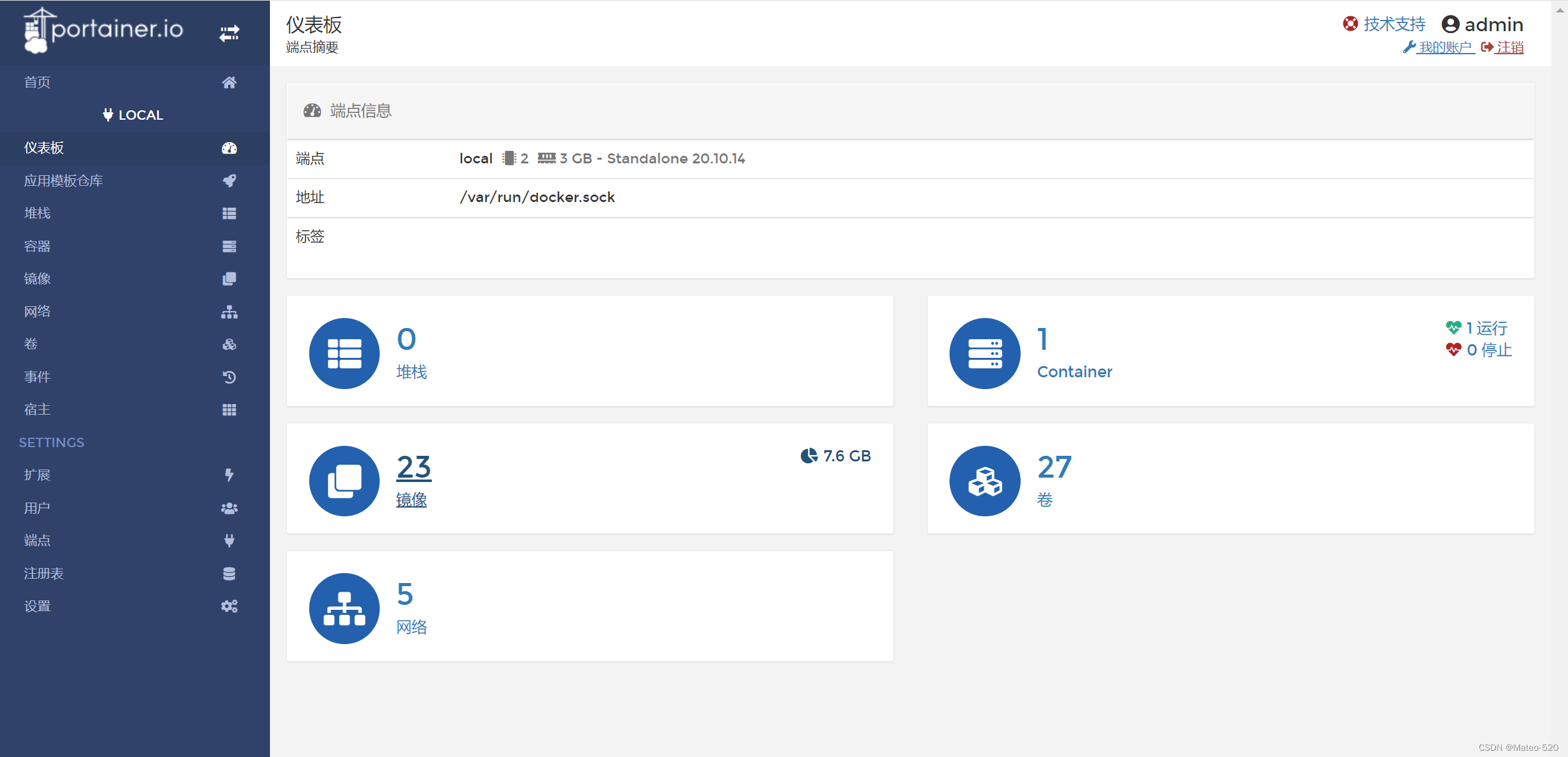Click the 0 停止 stopped status

click(x=1479, y=350)
